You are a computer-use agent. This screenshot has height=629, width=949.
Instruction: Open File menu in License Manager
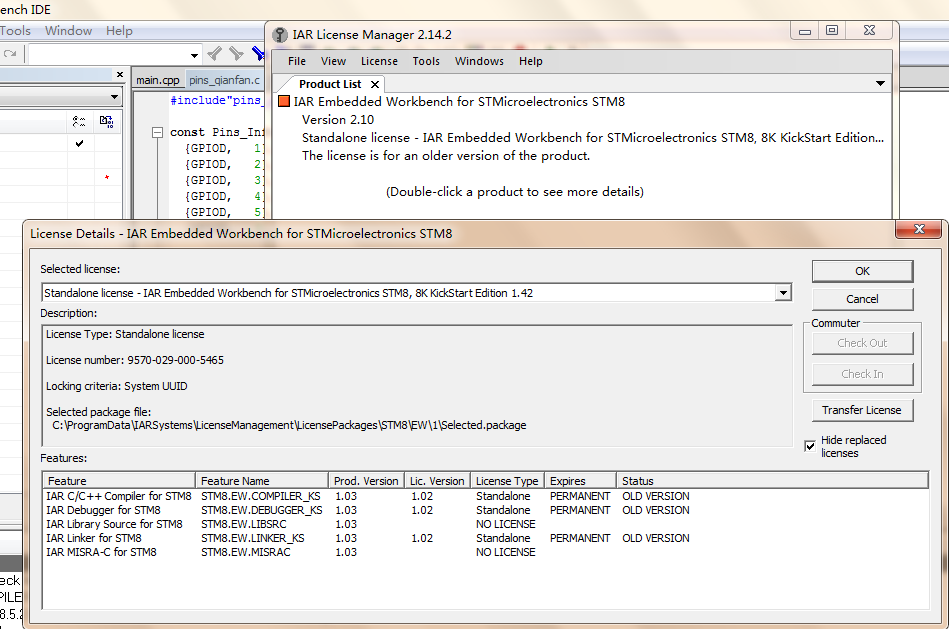point(297,61)
